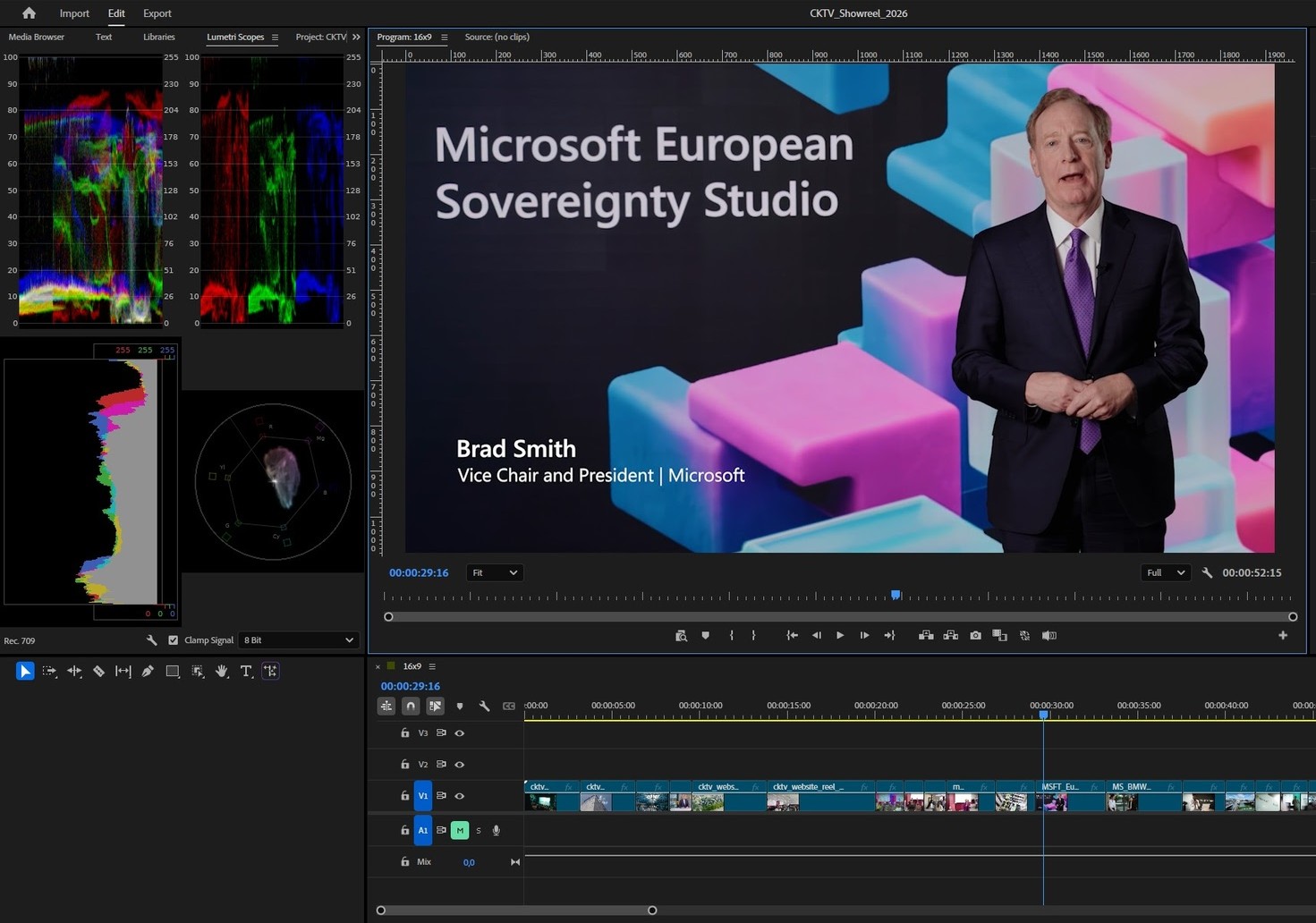Open the Fit zoom level dropdown
The image size is (1316, 923).
click(495, 572)
